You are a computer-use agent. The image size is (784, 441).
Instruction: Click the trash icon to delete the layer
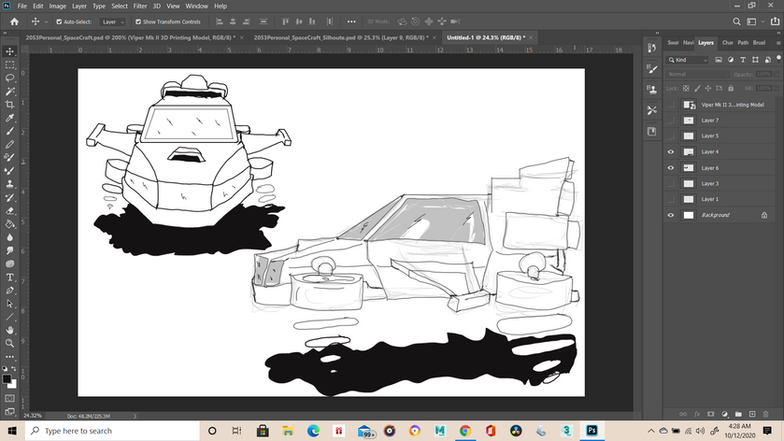tap(767, 414)
